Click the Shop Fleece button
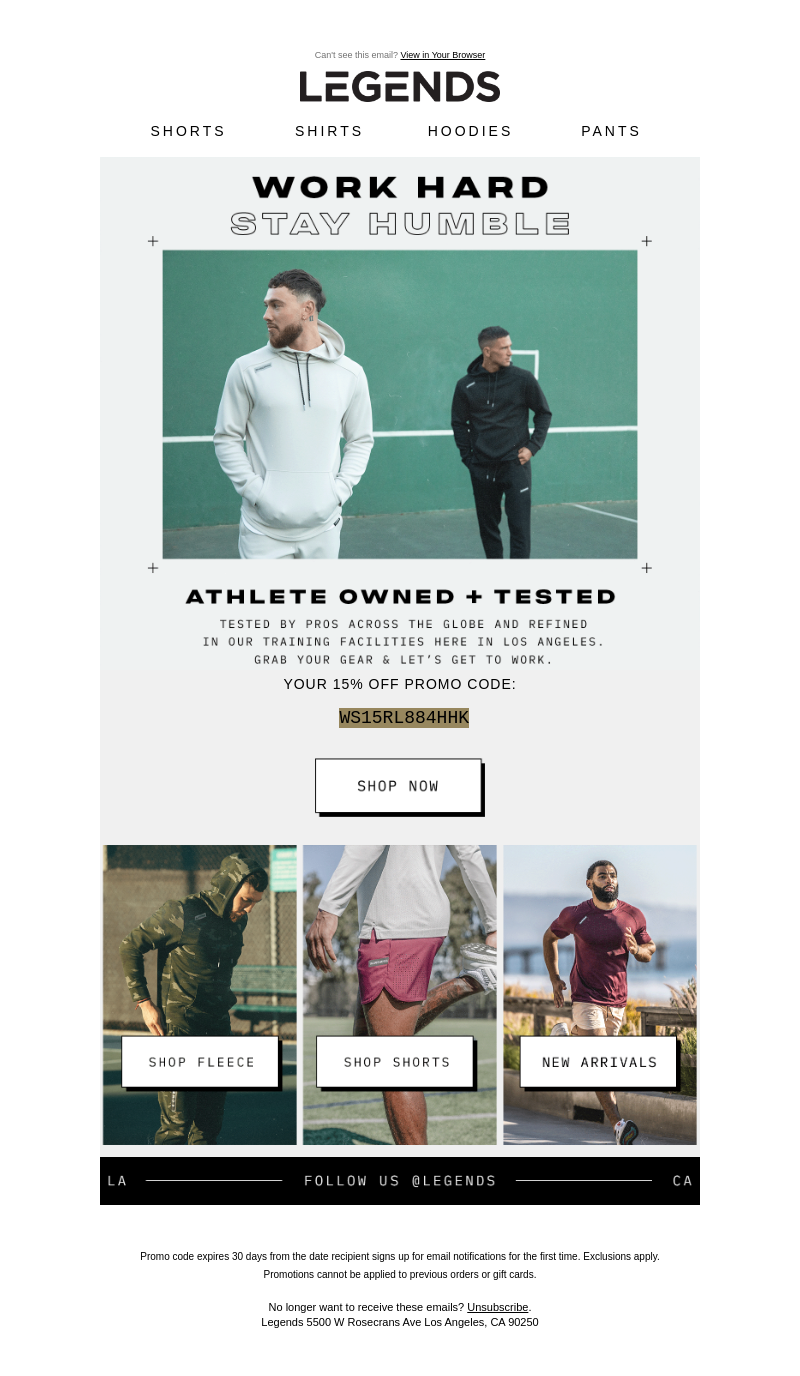Viewport: 800px width, 1376px height. [x=201, y=1062]
